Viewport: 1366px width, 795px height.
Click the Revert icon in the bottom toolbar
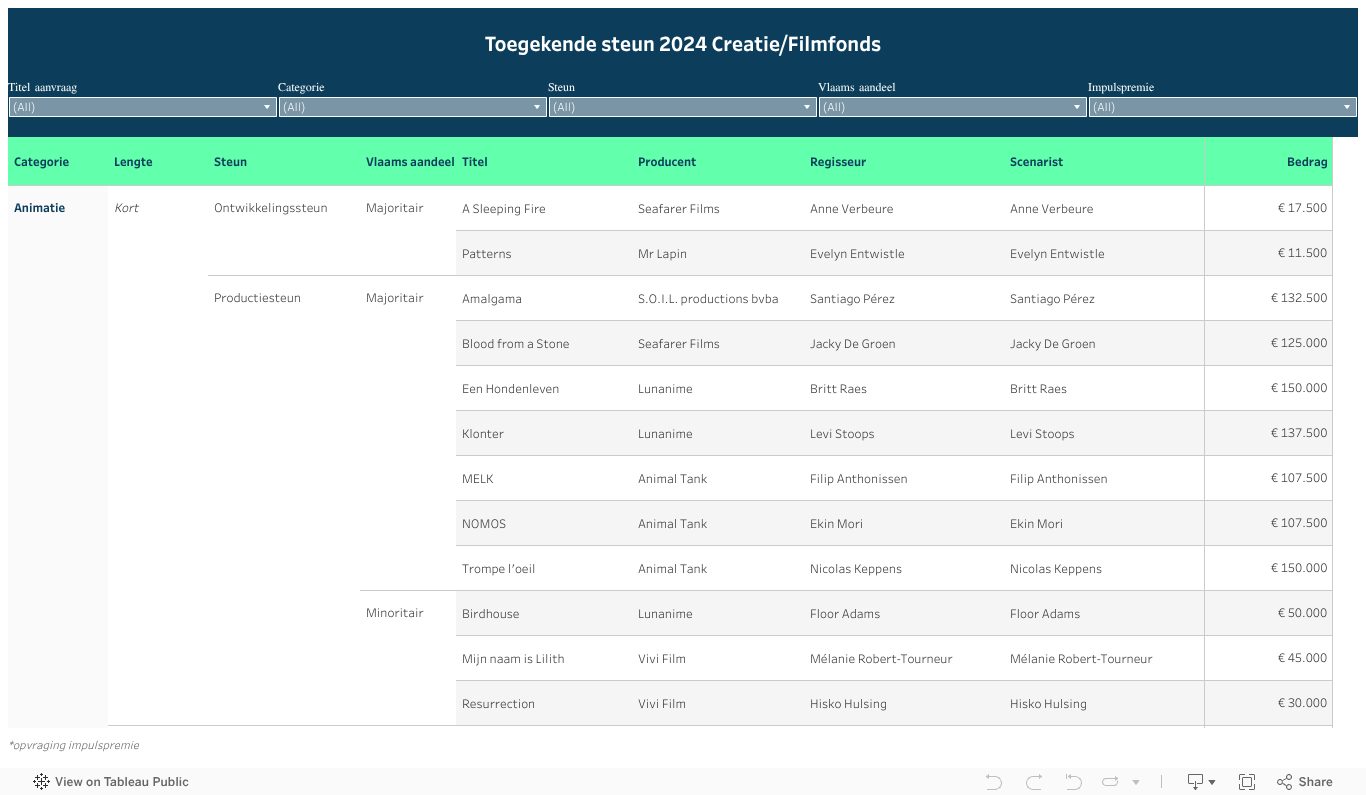point(1073,782)
